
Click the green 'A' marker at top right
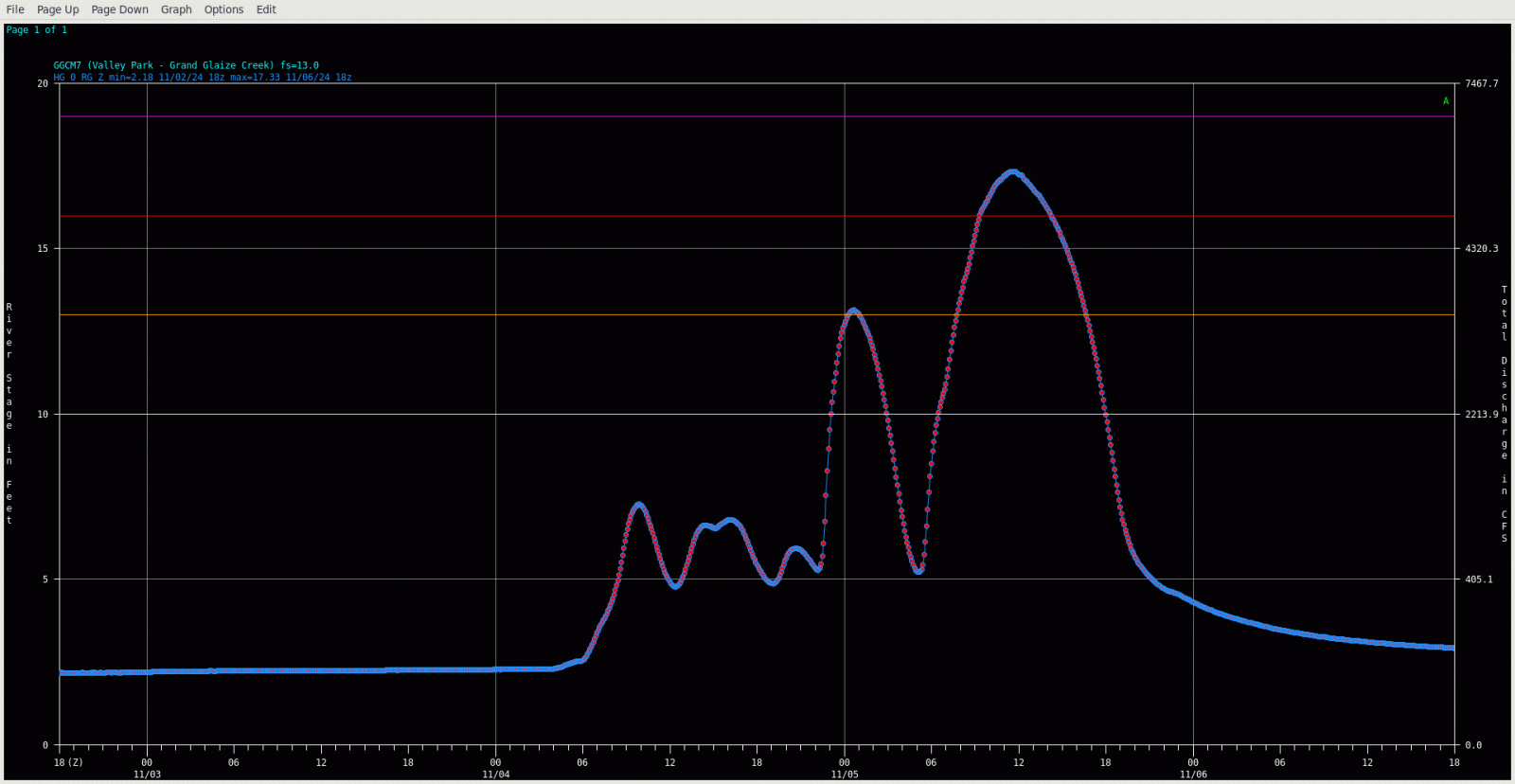[1446, 101]
